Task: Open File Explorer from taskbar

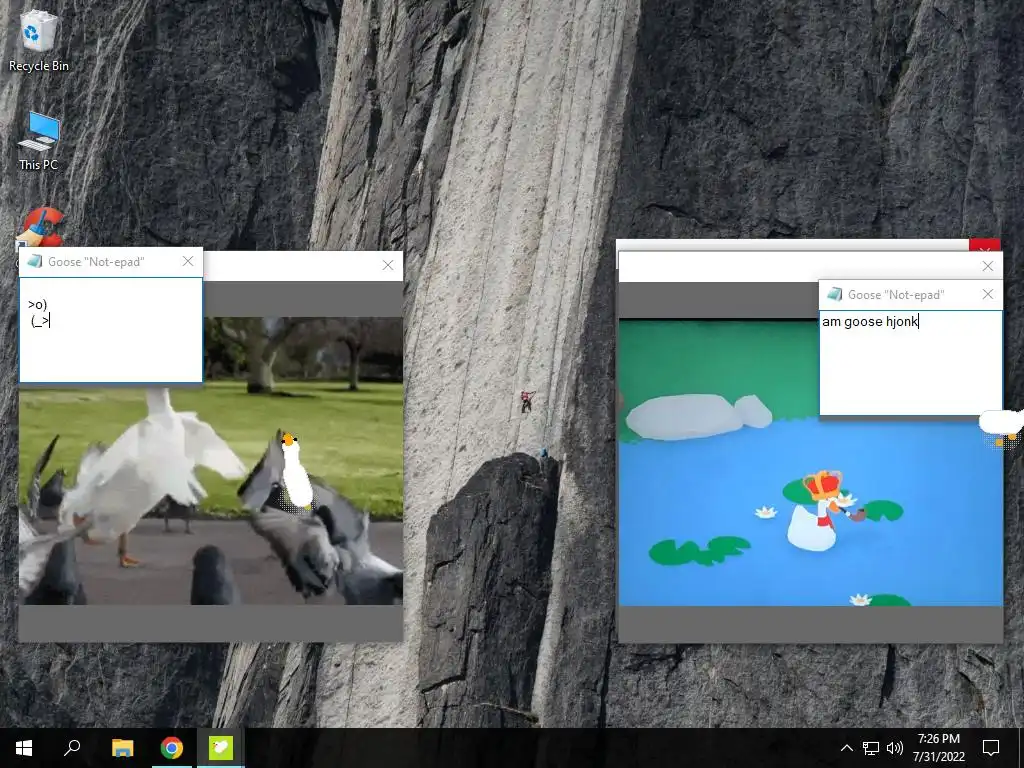Action: (122, 748)
